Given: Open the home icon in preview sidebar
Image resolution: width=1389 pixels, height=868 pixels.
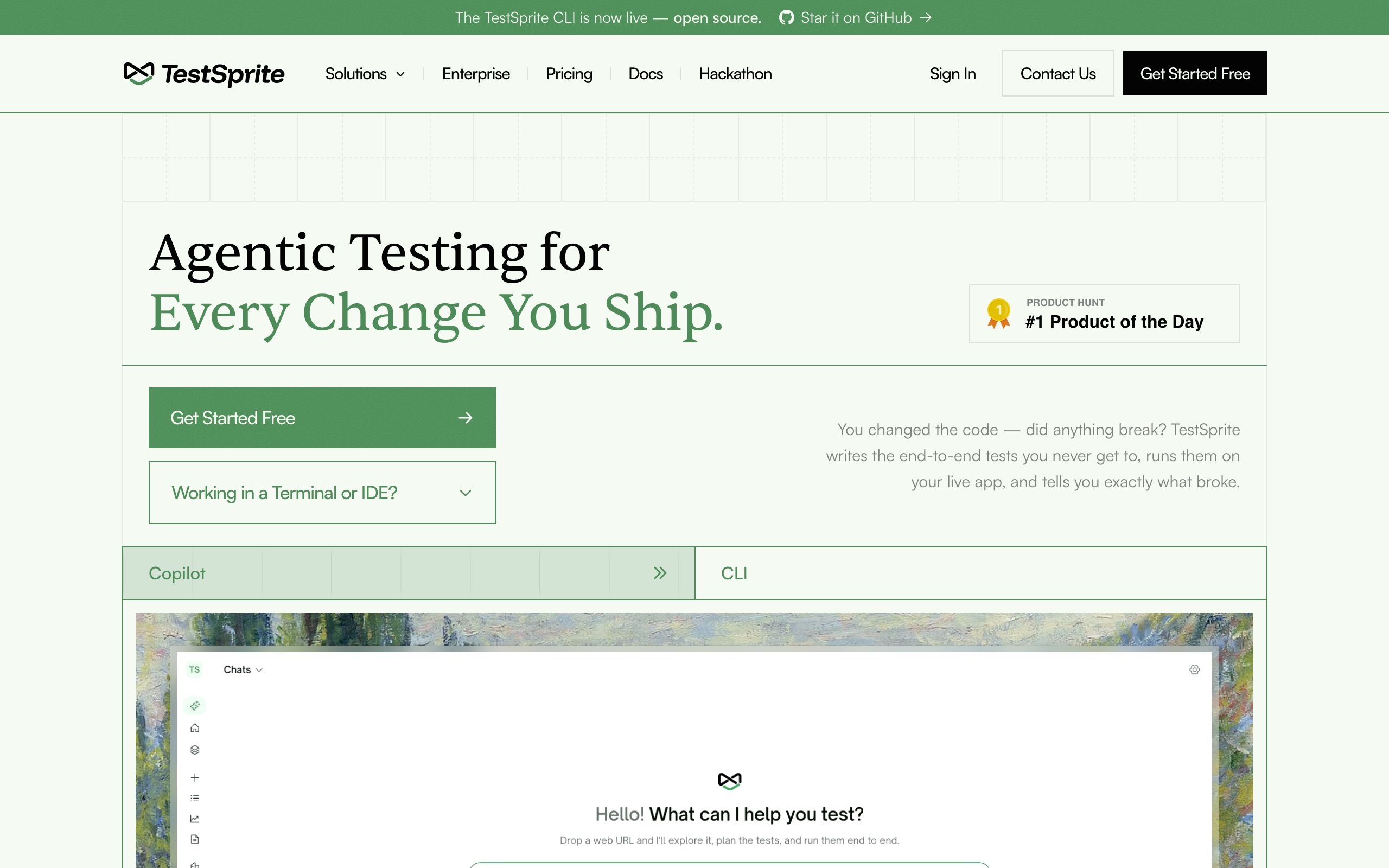Looking at the screenshot, I should [x=195, y=728].
